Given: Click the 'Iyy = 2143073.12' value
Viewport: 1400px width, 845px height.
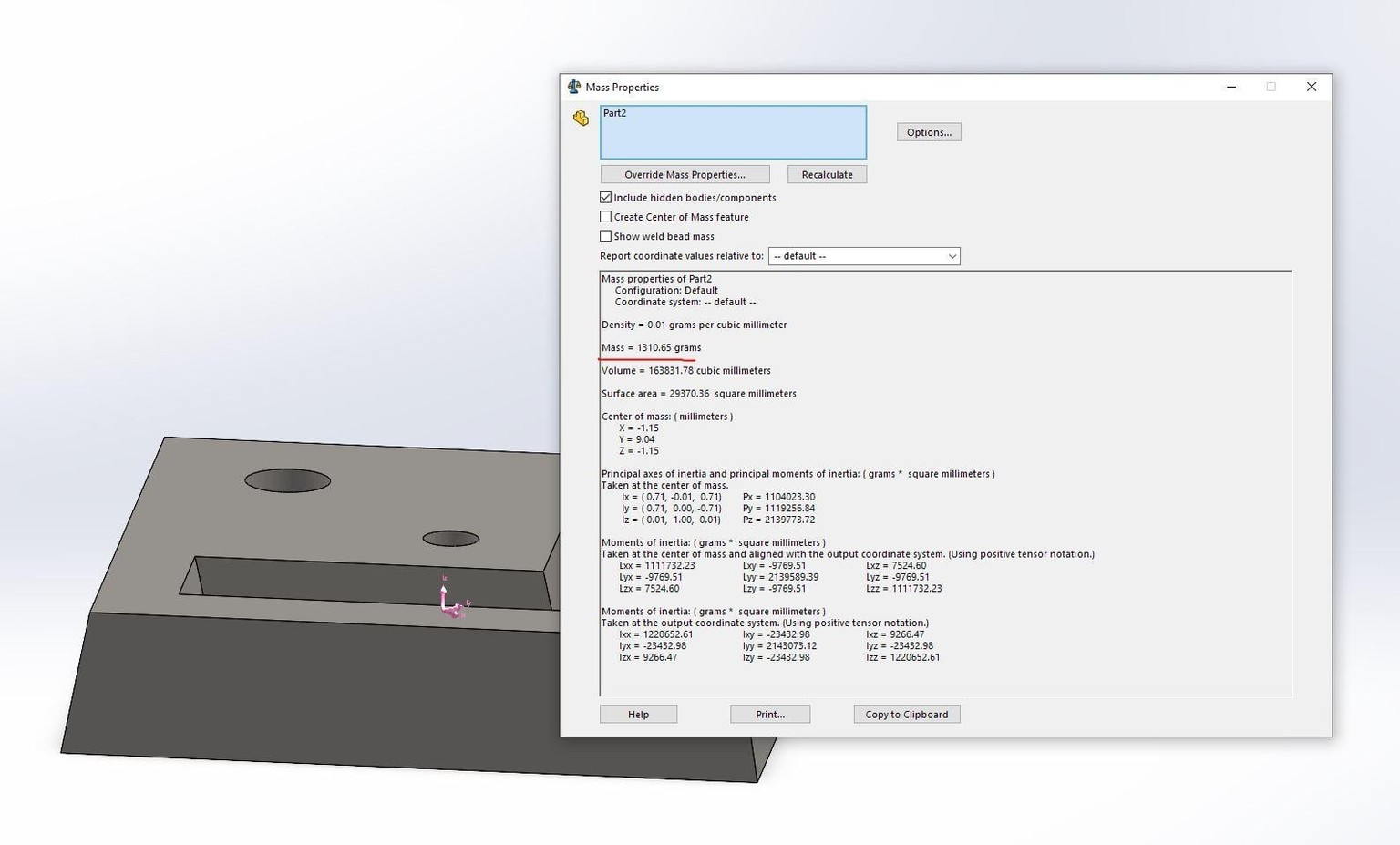Looking at the screenshot, I should pyautogui.click(x=779, y=645).
